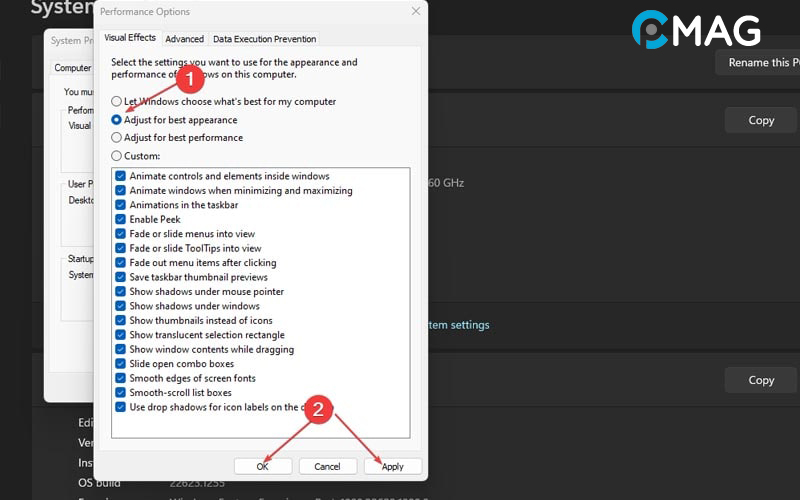Open the Data Execution Prevention tab
The height and width of the screenshot is (500, 800).
click(x=264, y=39)
